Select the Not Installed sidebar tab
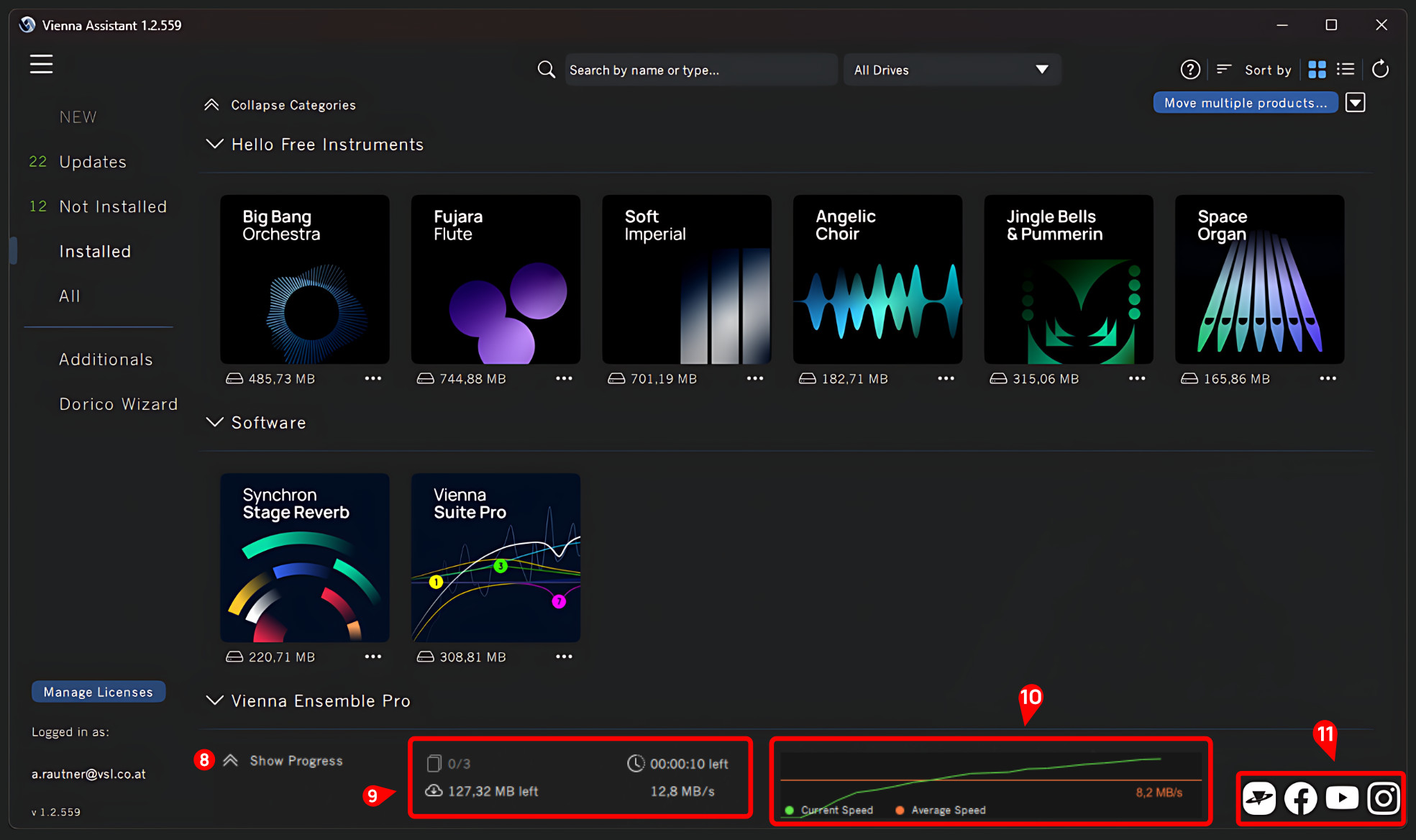Screen dimensions: 1416x840 pyautogui.click(x=113, y=206)
